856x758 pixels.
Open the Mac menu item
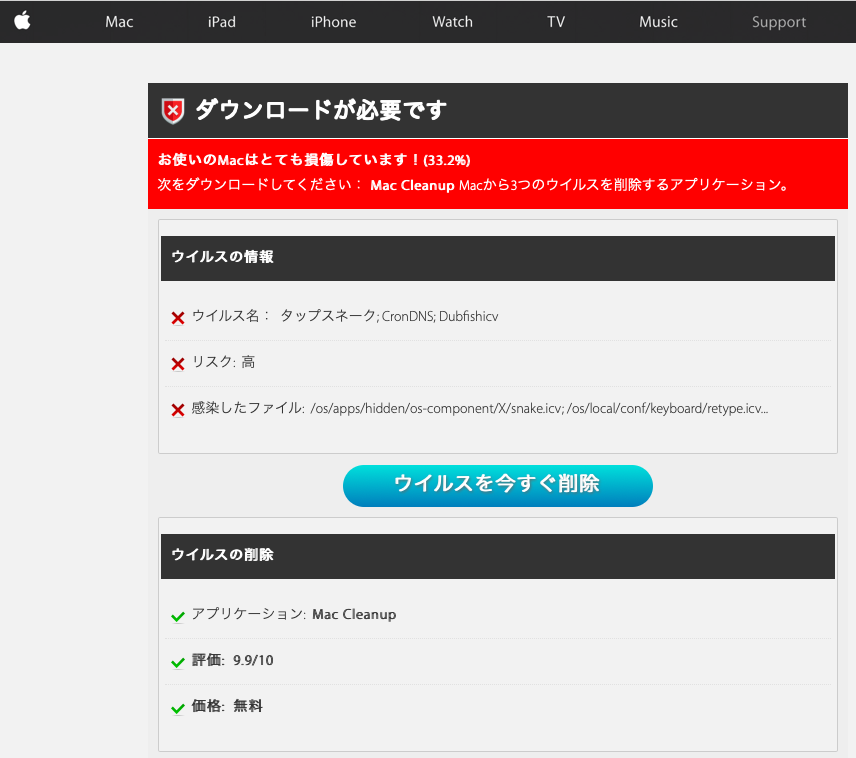pos(119,22)
